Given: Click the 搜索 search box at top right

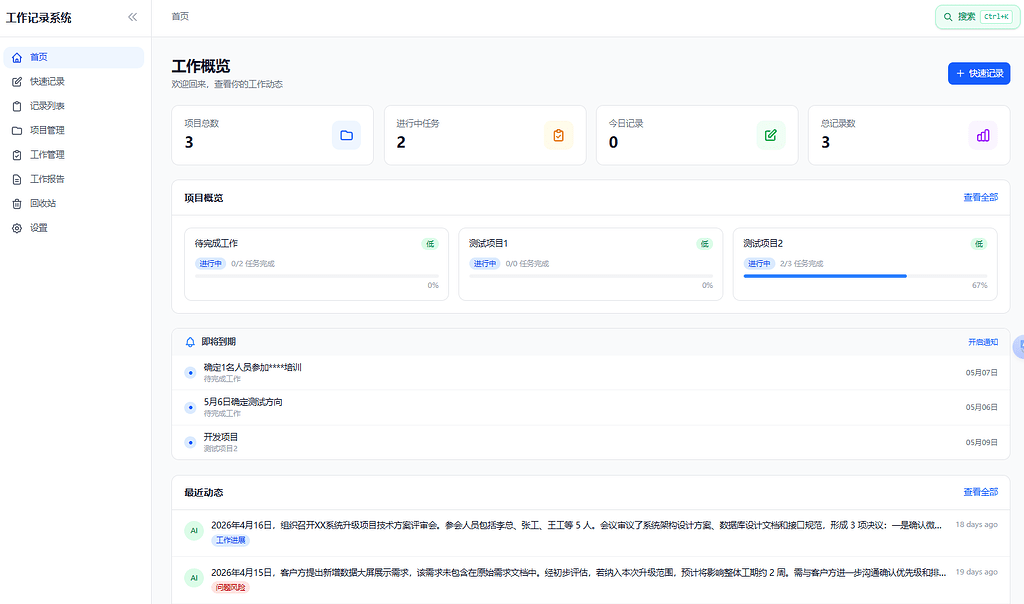Looking at the screenshot, I should 977,17.
